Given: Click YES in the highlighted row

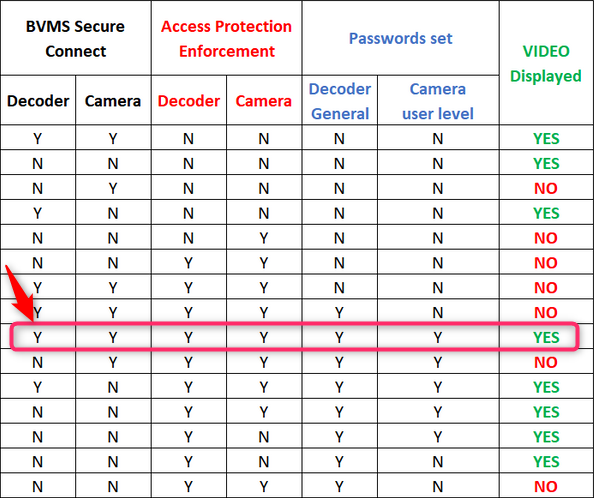Looking at the screenshot, I should (x=546, y=337).
